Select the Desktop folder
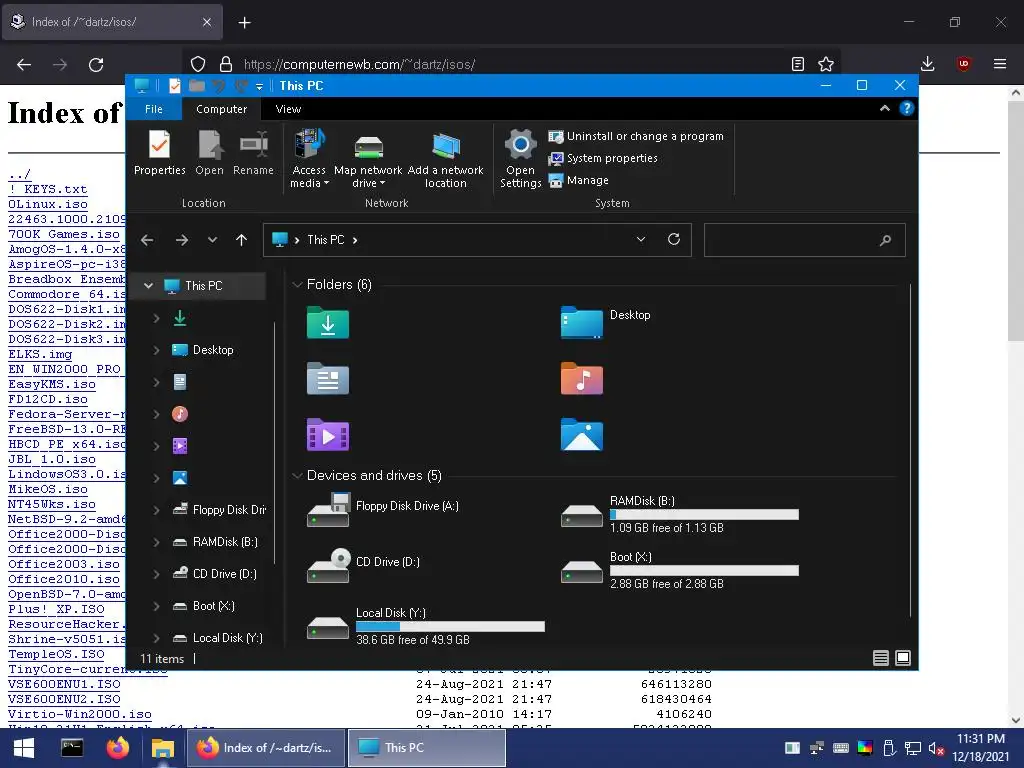The image size is (1024, 768). pyautogui.click(x=605, y=322)
